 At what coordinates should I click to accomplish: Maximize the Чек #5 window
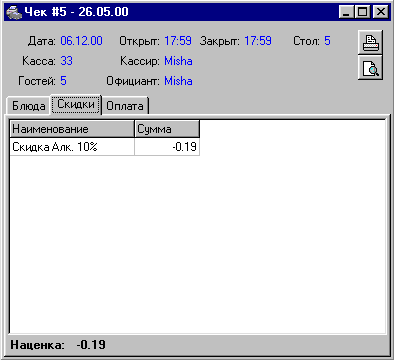tap(362, 12)
